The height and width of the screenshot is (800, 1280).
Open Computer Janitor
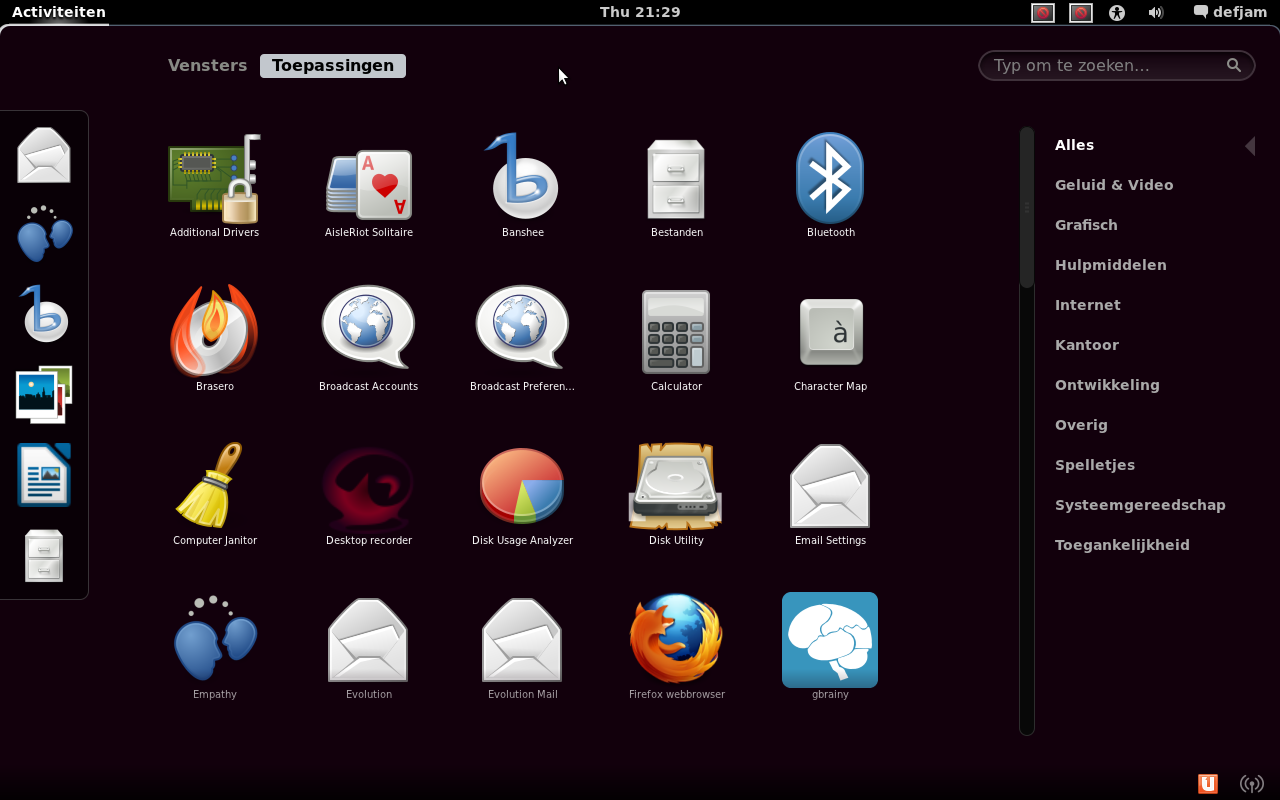(214, 486)
